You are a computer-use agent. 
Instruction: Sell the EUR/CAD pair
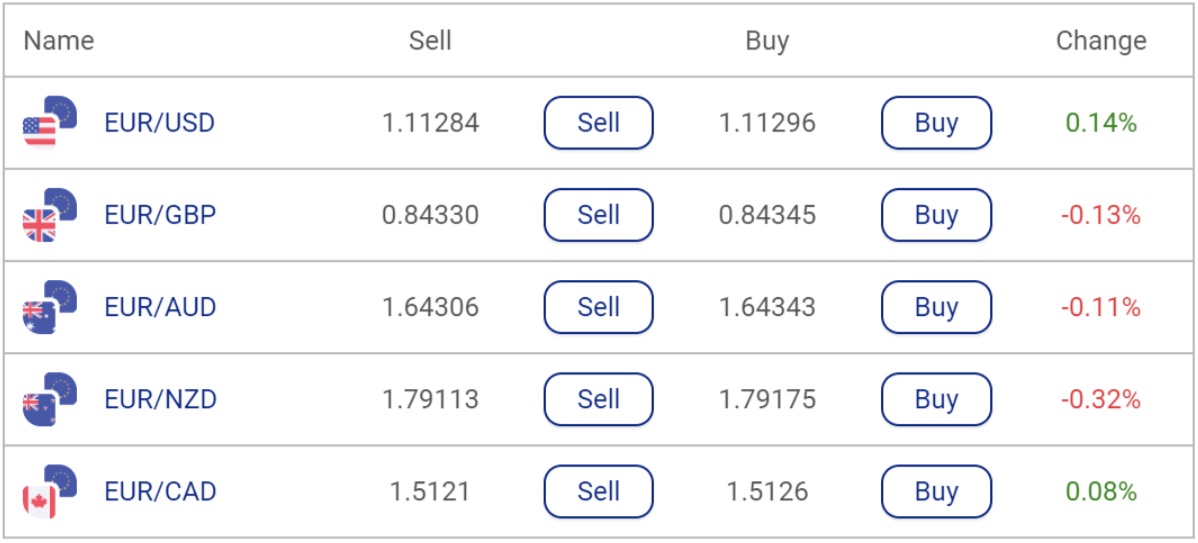coord(598,491)
